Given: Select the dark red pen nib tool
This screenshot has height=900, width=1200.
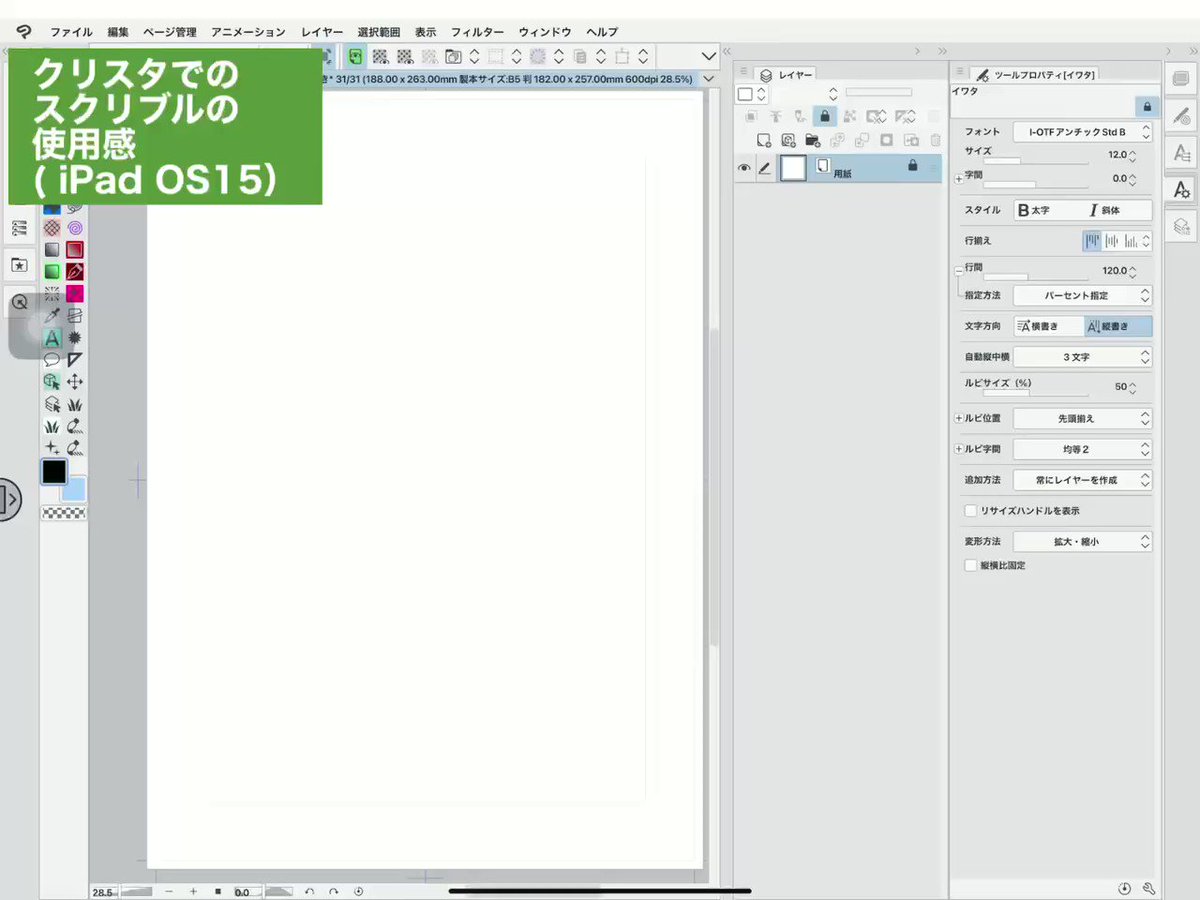Looking at the screenshot, I should click(x=75, y=271).
